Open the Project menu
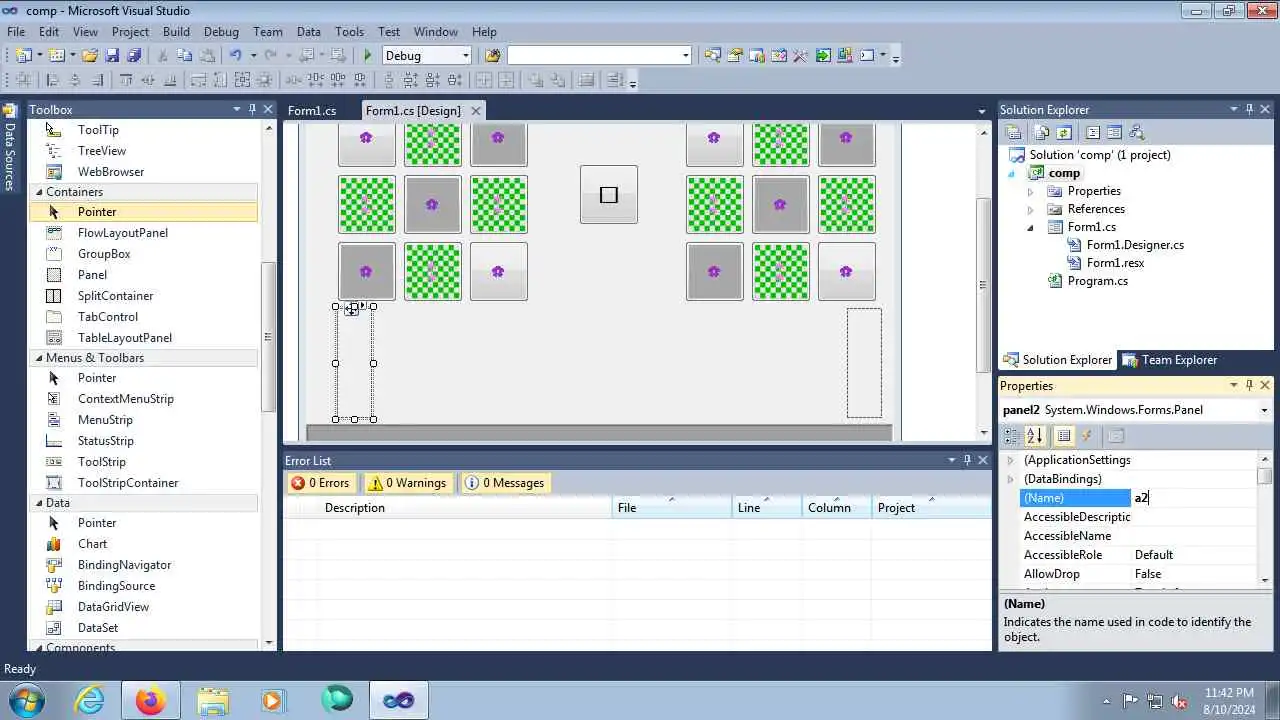 coord(130,32)
